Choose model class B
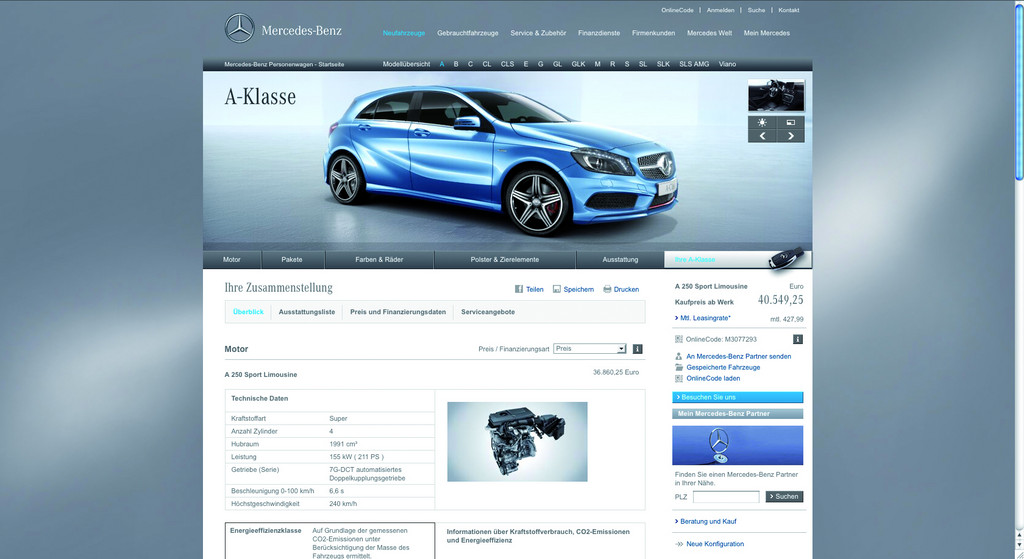This screenshot has height=559, width=1024. click(x=456, y=64)
